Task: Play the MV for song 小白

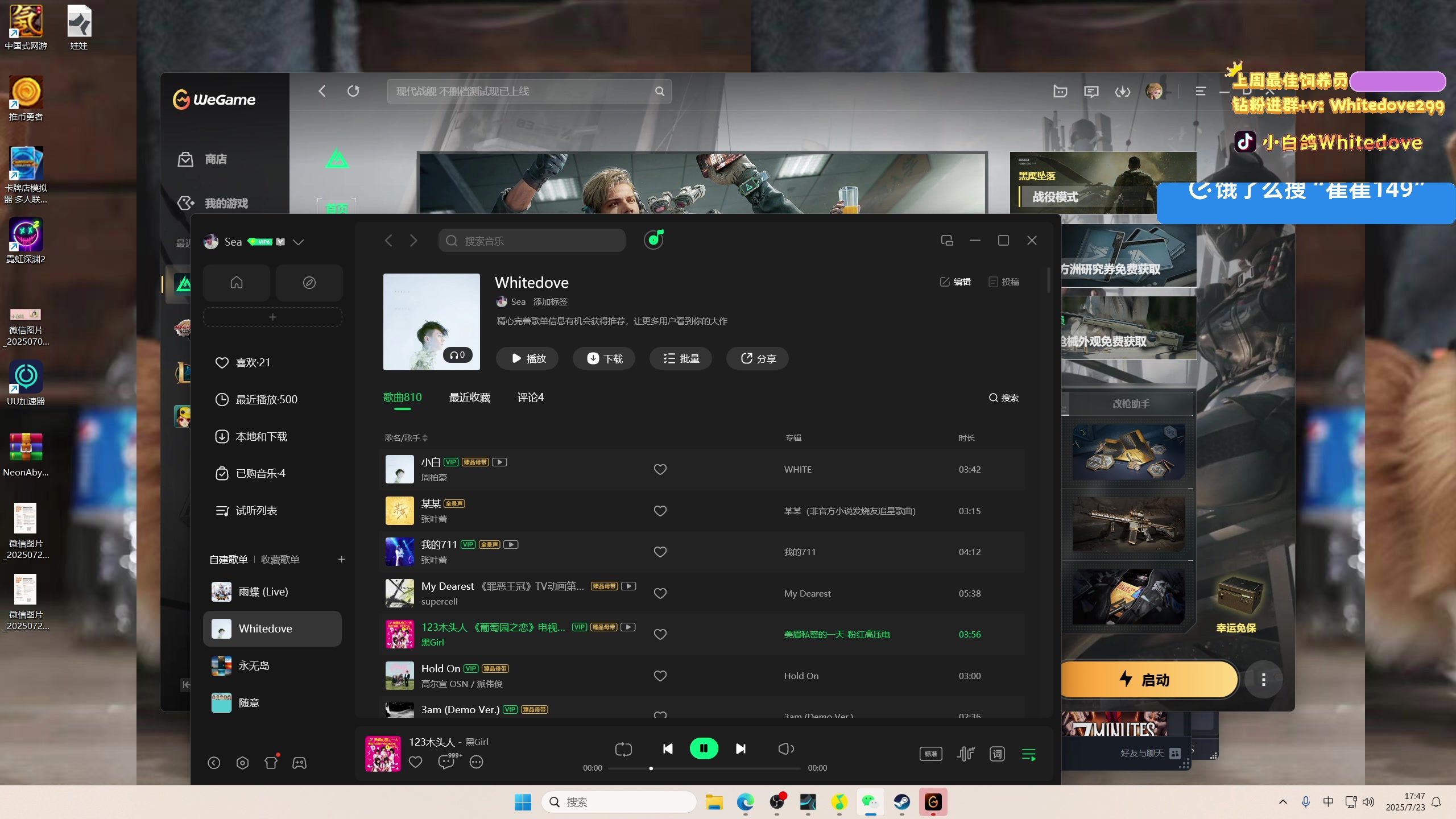Action: click(499, 462)
